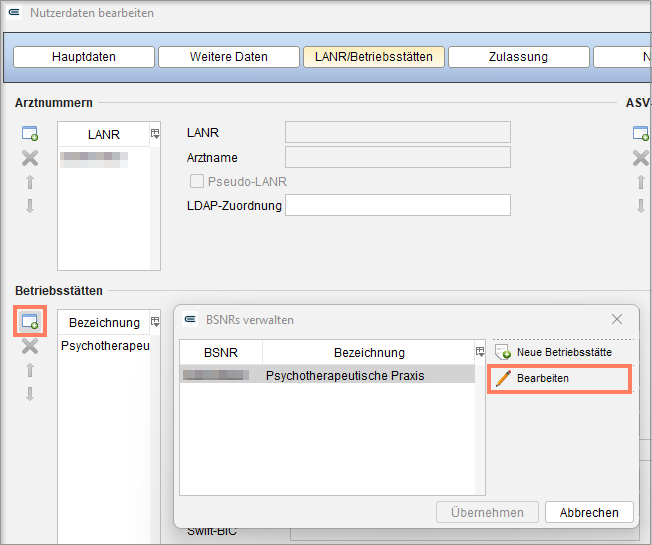Add new Betriebsstätte with plus icon
Screen dimensions: 652x545
[x=30, y=321]
